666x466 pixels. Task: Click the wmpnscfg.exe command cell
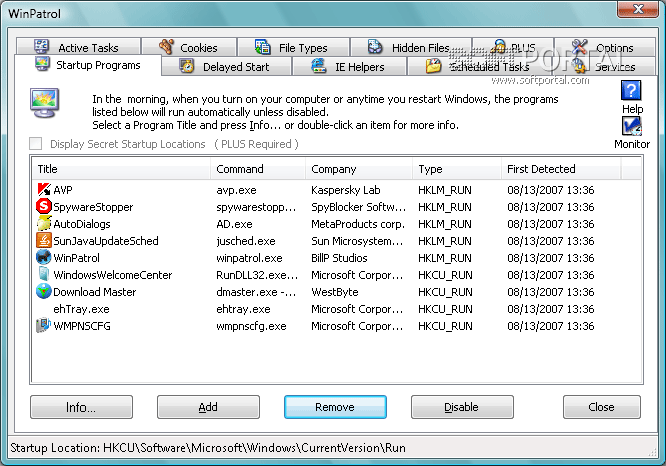click(251, 326)
